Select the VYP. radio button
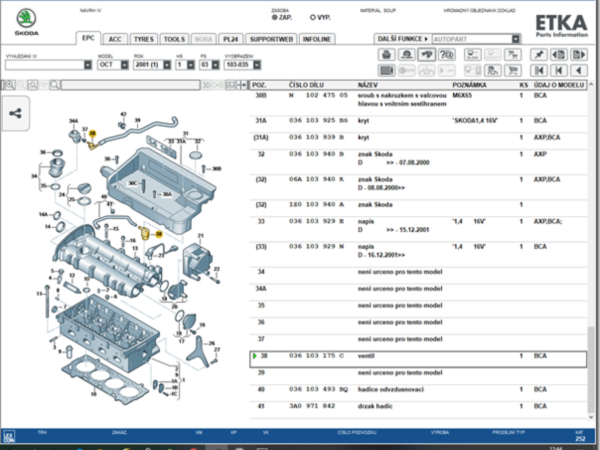This screenshot has width=600, height=450. click(x=312, y=17)
